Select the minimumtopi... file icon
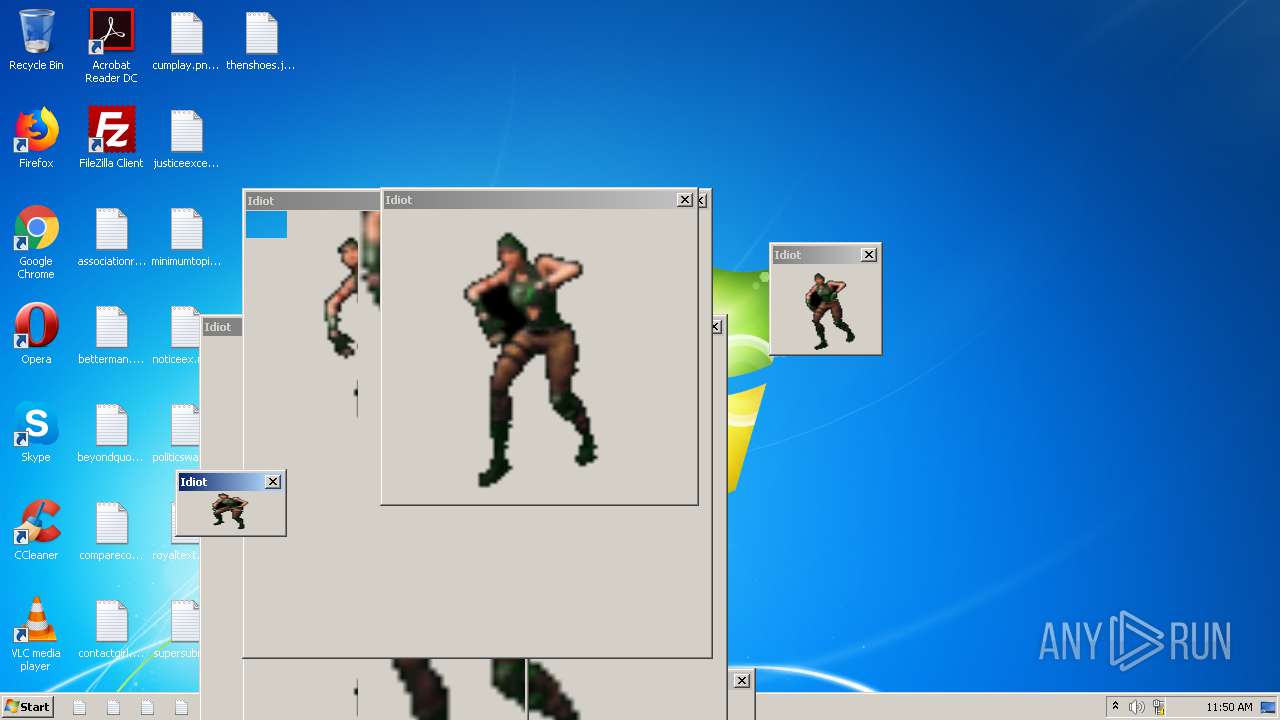 coord(186,237)
